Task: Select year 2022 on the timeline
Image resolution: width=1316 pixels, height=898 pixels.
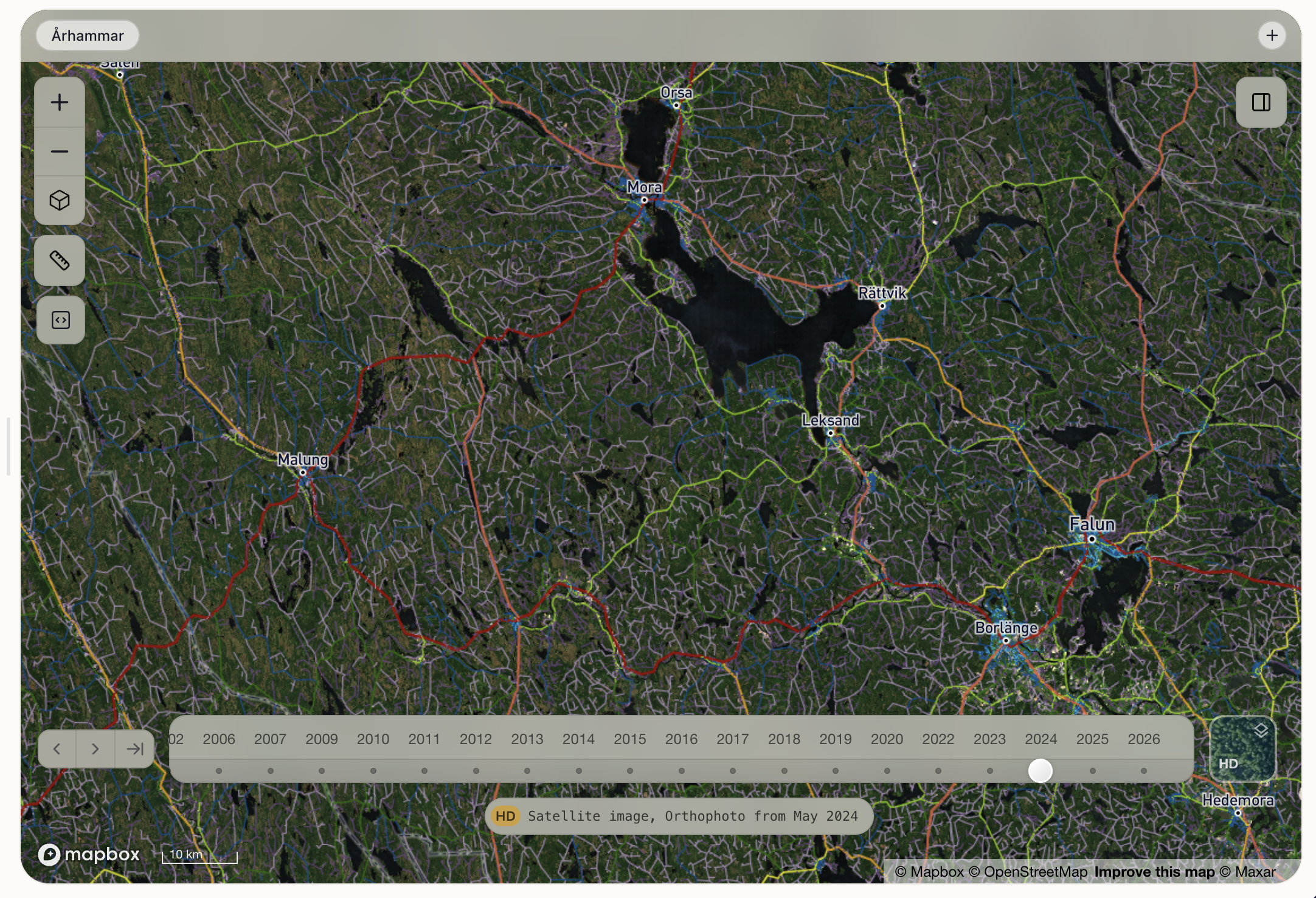Action: [938, 739]
